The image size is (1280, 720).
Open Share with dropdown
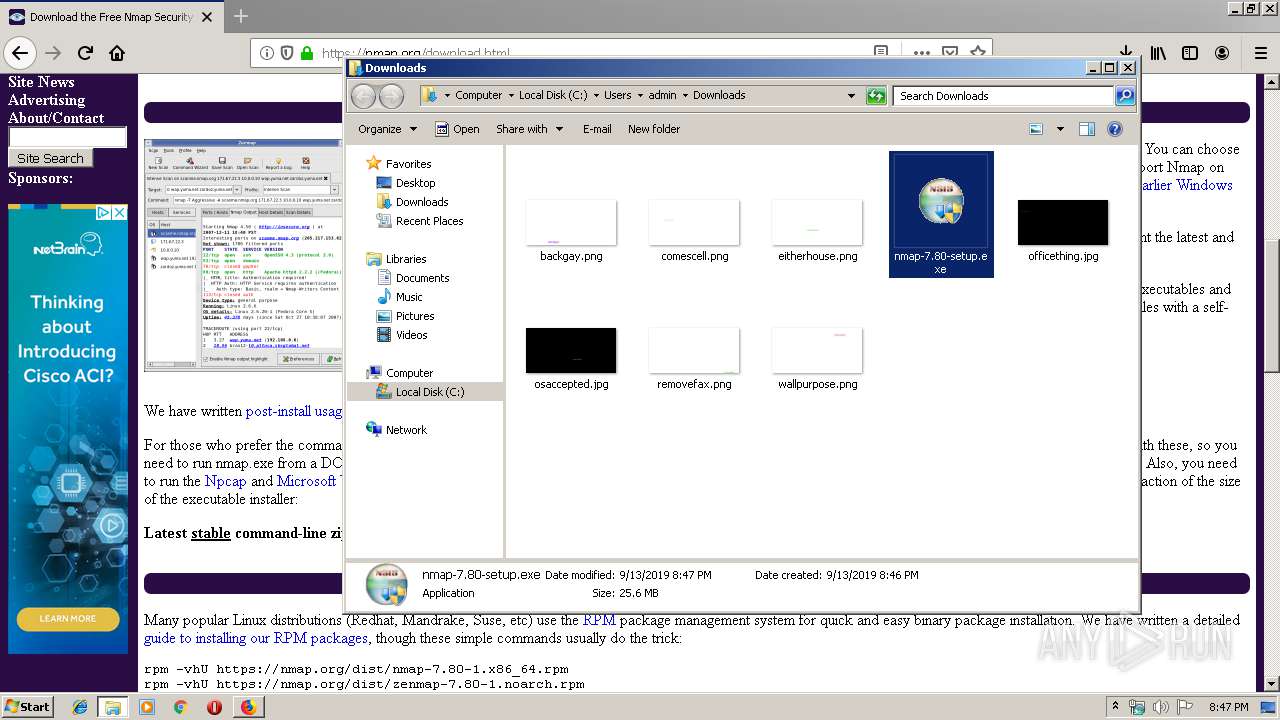click(x=530, y=129)
